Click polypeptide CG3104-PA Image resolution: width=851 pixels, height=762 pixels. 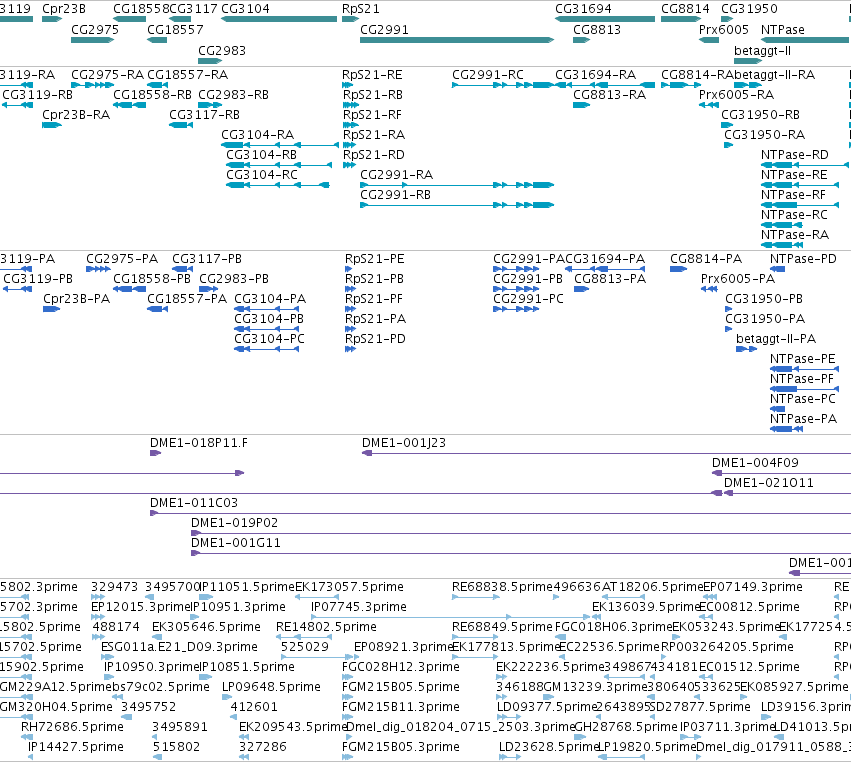pos(266,309)
